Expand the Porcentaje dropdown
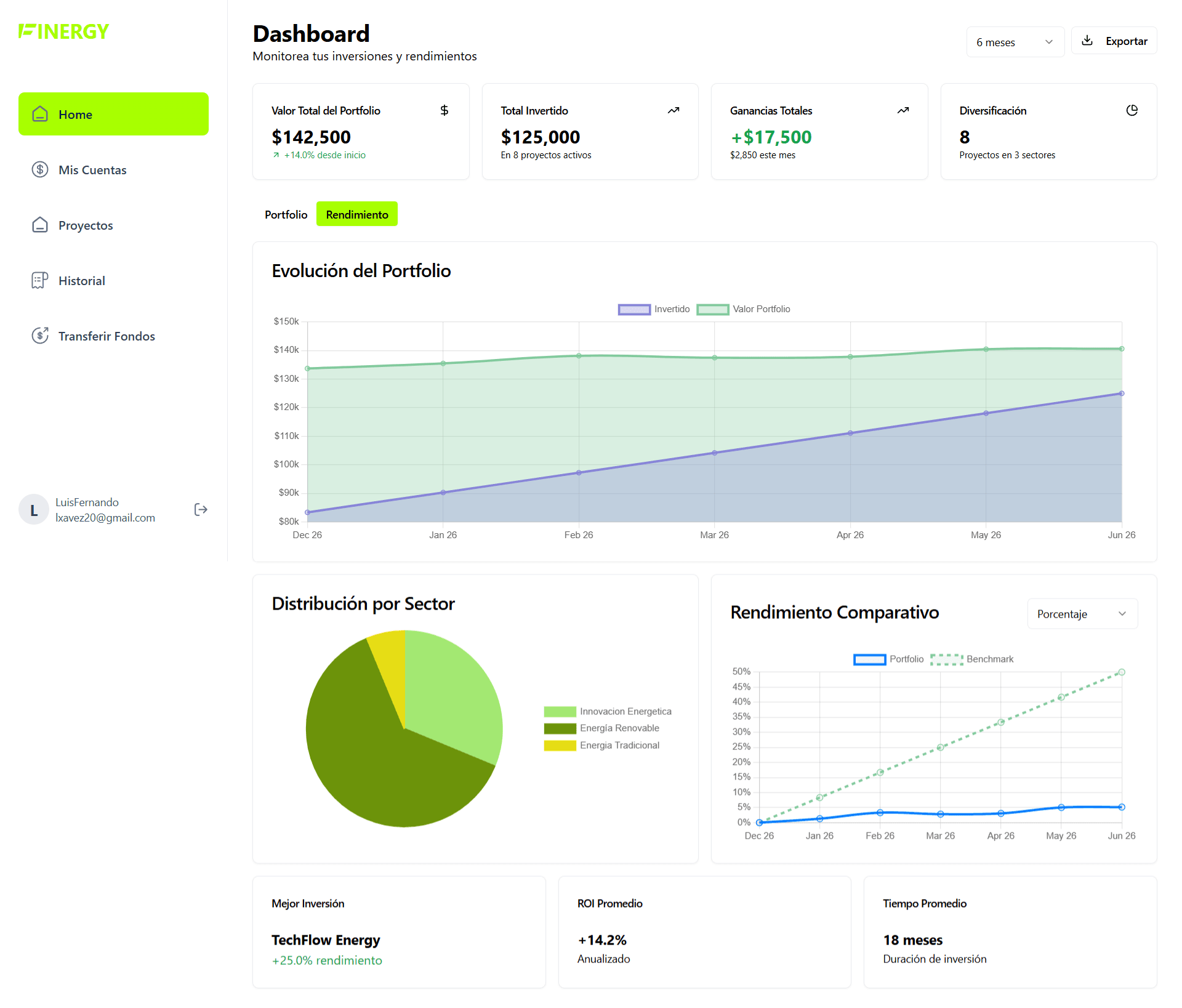Image resolution: width=1182 pixels, height=1008 pixels. (1082, 613)
